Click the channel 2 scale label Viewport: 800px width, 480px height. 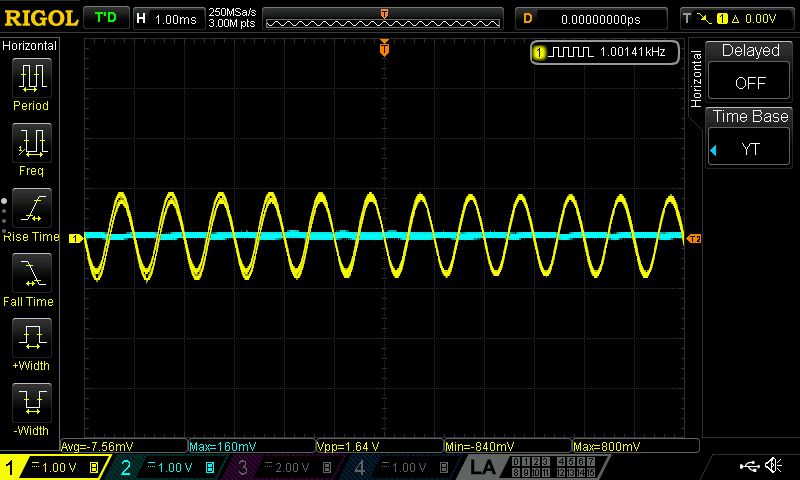175,467
